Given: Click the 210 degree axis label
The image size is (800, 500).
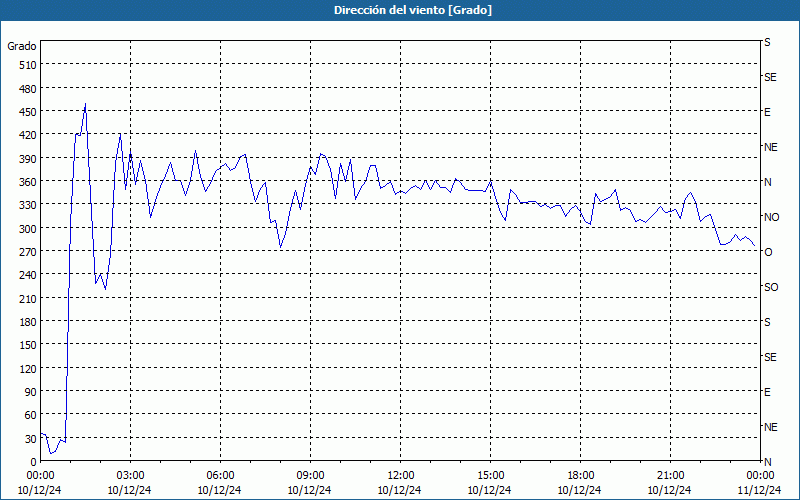Looking at the screenshot, I should coord(28,298).
